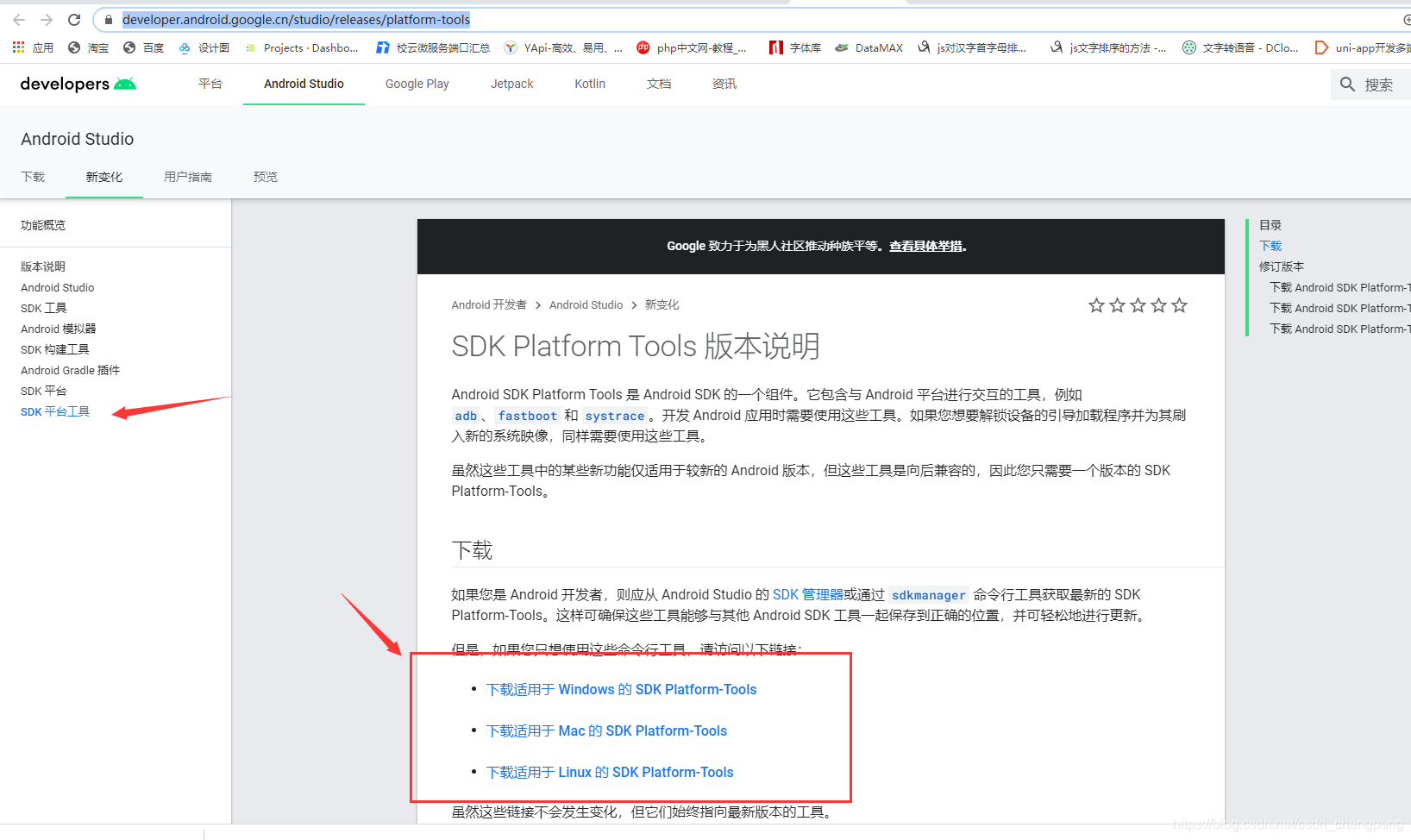Rate page with the first star

click(1096, 305)
